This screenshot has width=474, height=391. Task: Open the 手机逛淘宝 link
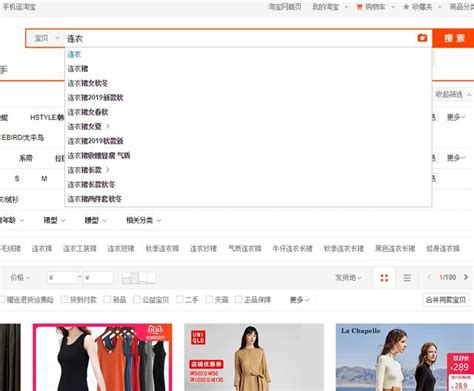pyautogui.click(x=19, y=7)
